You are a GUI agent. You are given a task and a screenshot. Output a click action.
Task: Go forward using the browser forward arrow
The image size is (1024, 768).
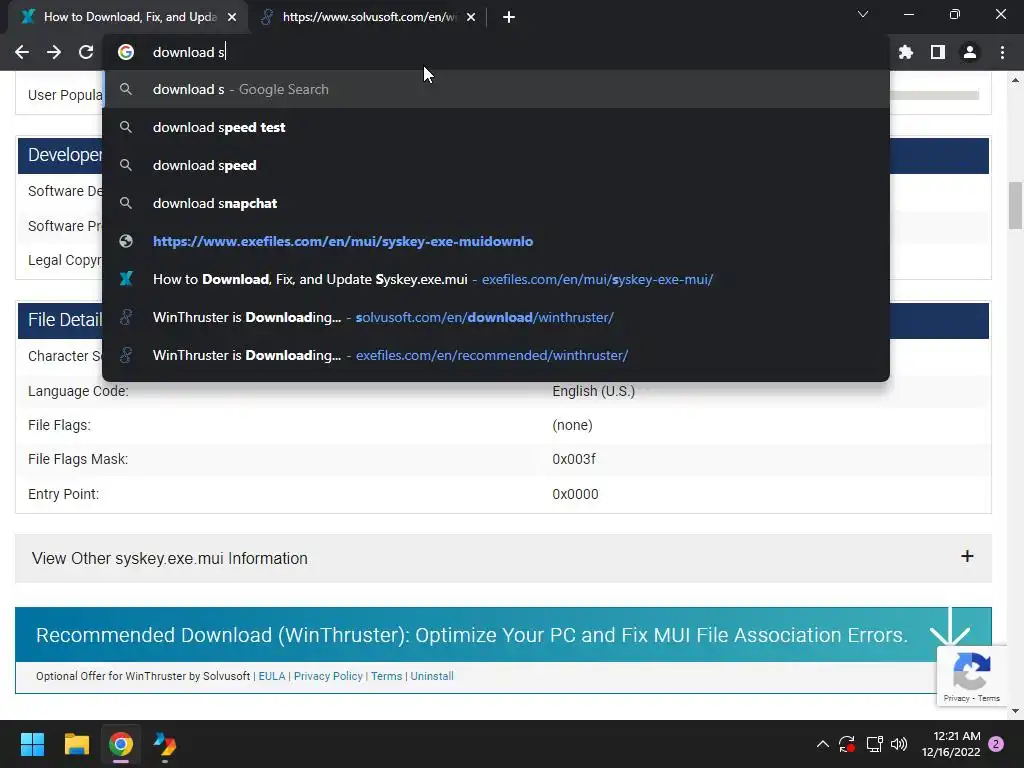pyautogui.click(x=54, y=52)
